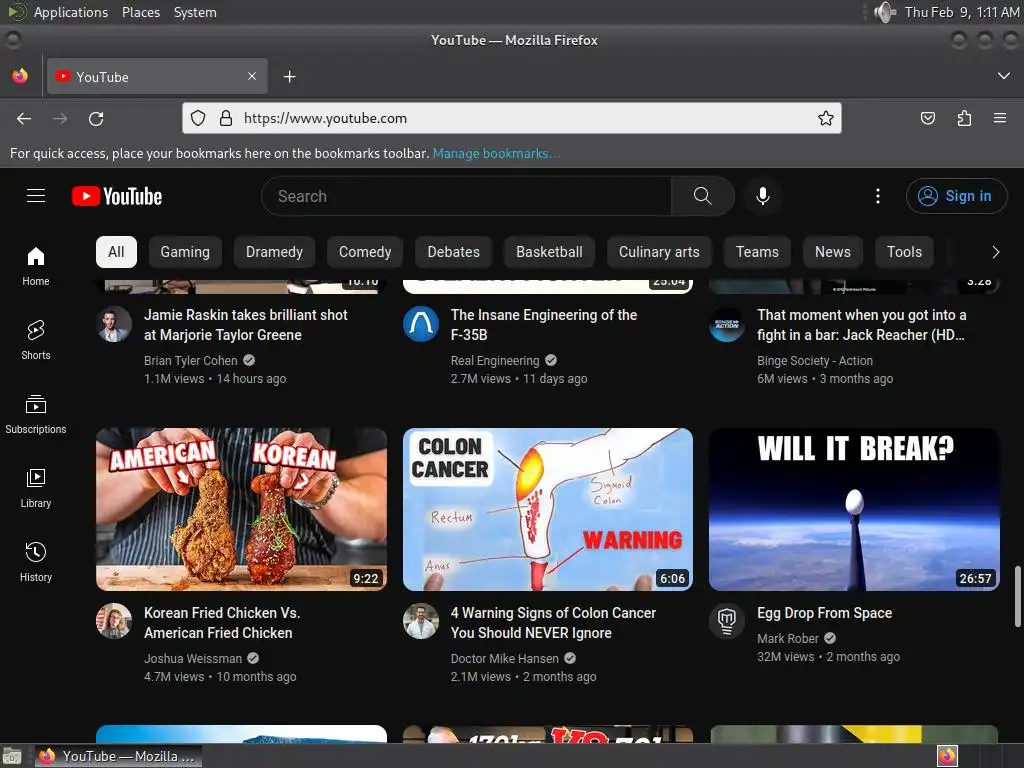Open Jamie Raskin takes brilliant shot video title
The height and width of the screenshot is (768, 1024).
coord(246,325)
